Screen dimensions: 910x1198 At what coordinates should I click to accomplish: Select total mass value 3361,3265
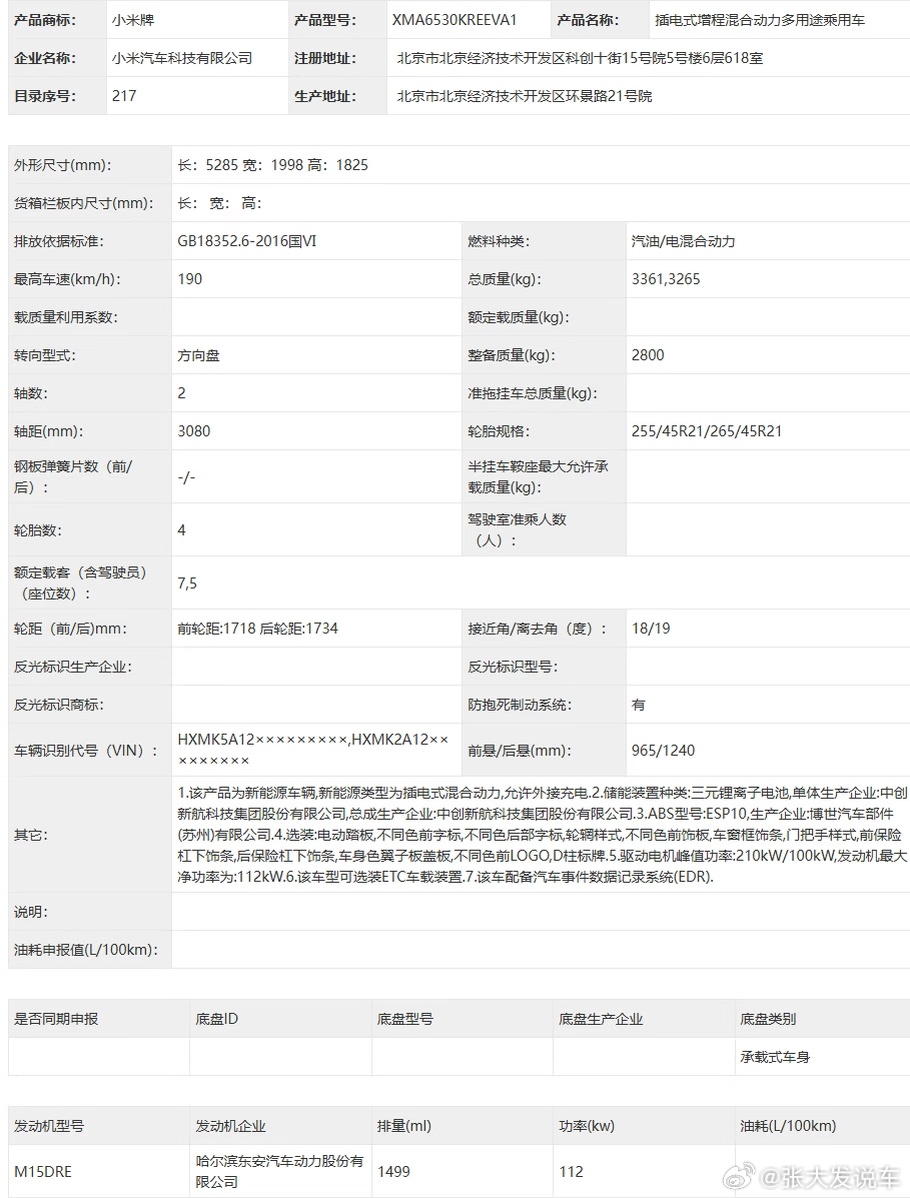(x=665, y=279)
